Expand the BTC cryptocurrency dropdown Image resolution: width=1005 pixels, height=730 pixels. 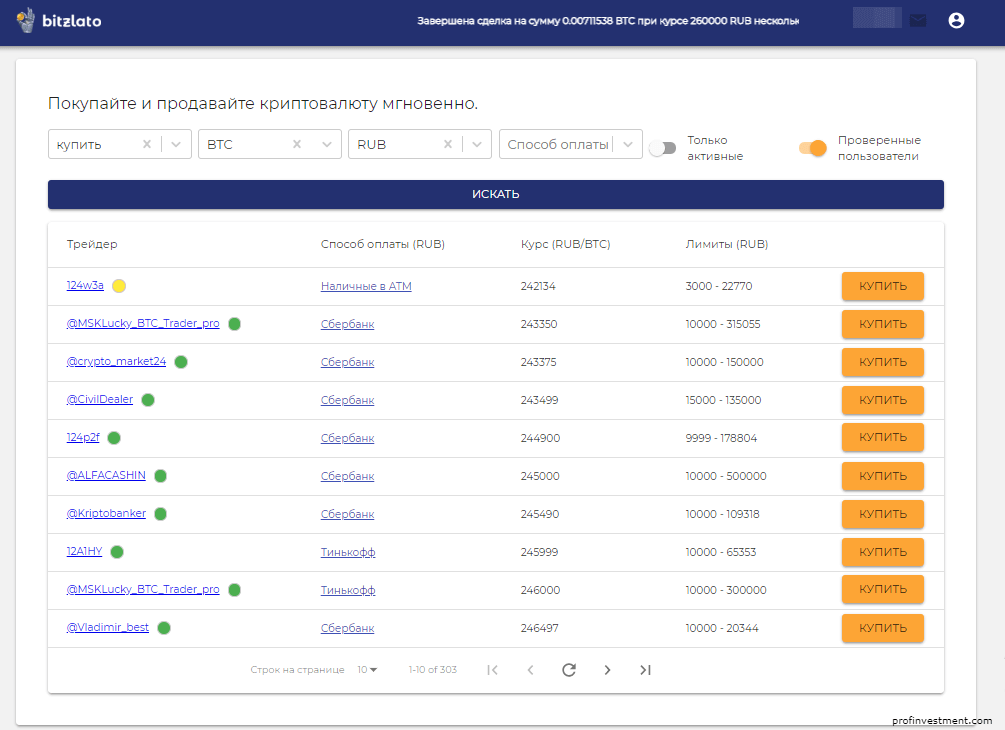327,144
